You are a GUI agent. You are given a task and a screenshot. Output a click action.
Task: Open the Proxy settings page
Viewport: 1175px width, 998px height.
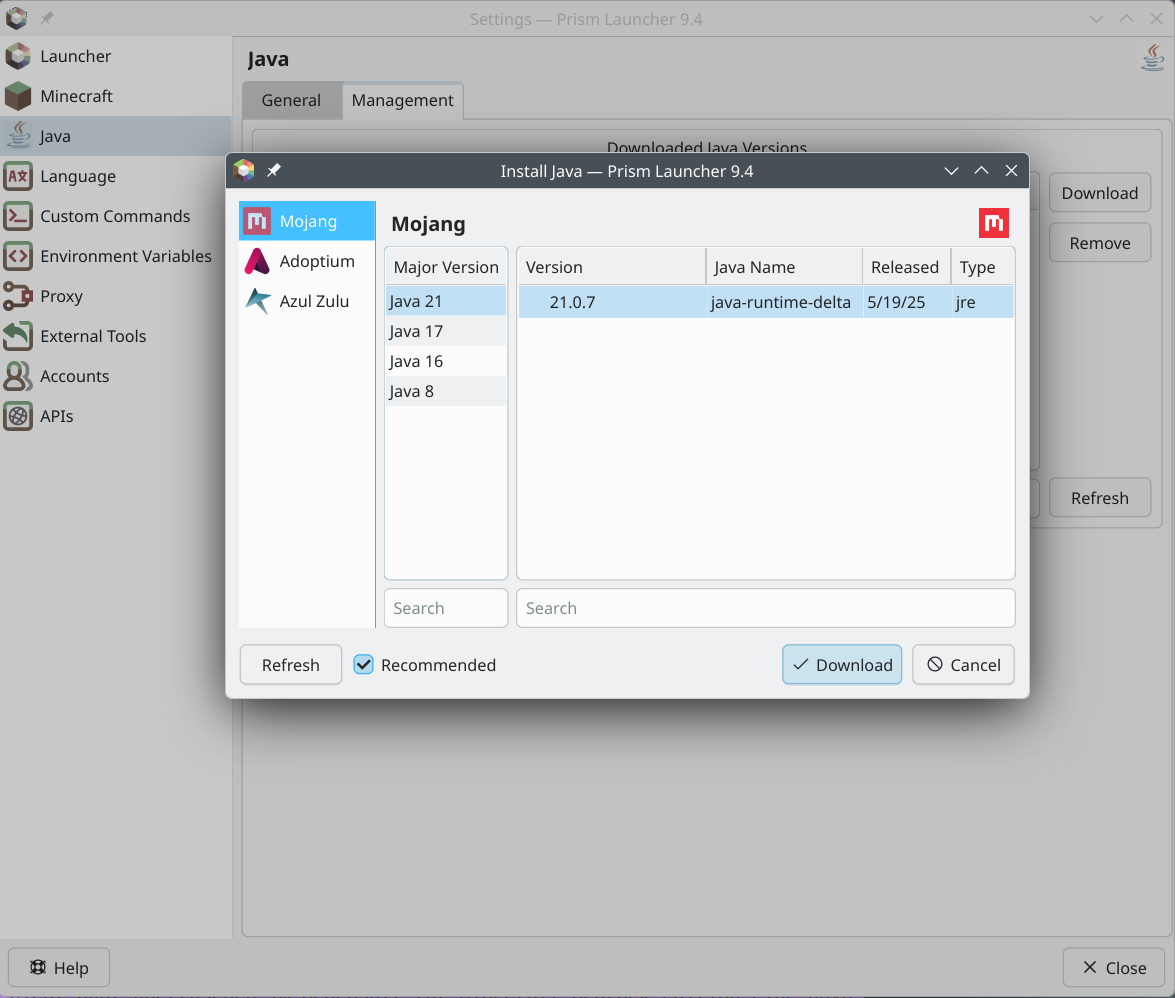point(61,296)
